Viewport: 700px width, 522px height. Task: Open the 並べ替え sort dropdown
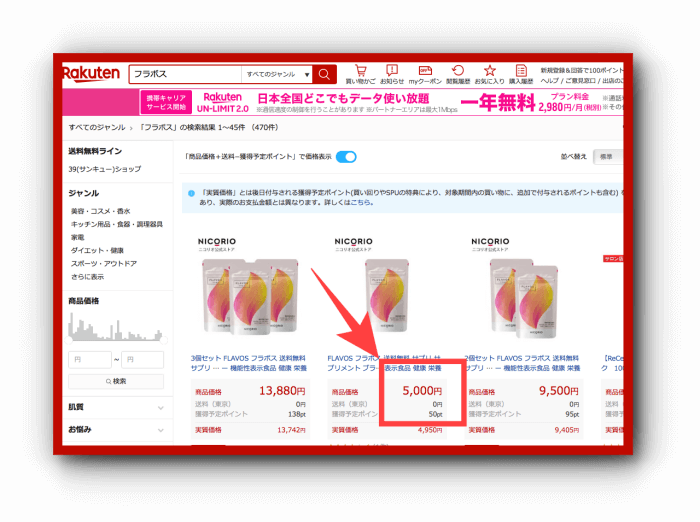tap(610, 157)
